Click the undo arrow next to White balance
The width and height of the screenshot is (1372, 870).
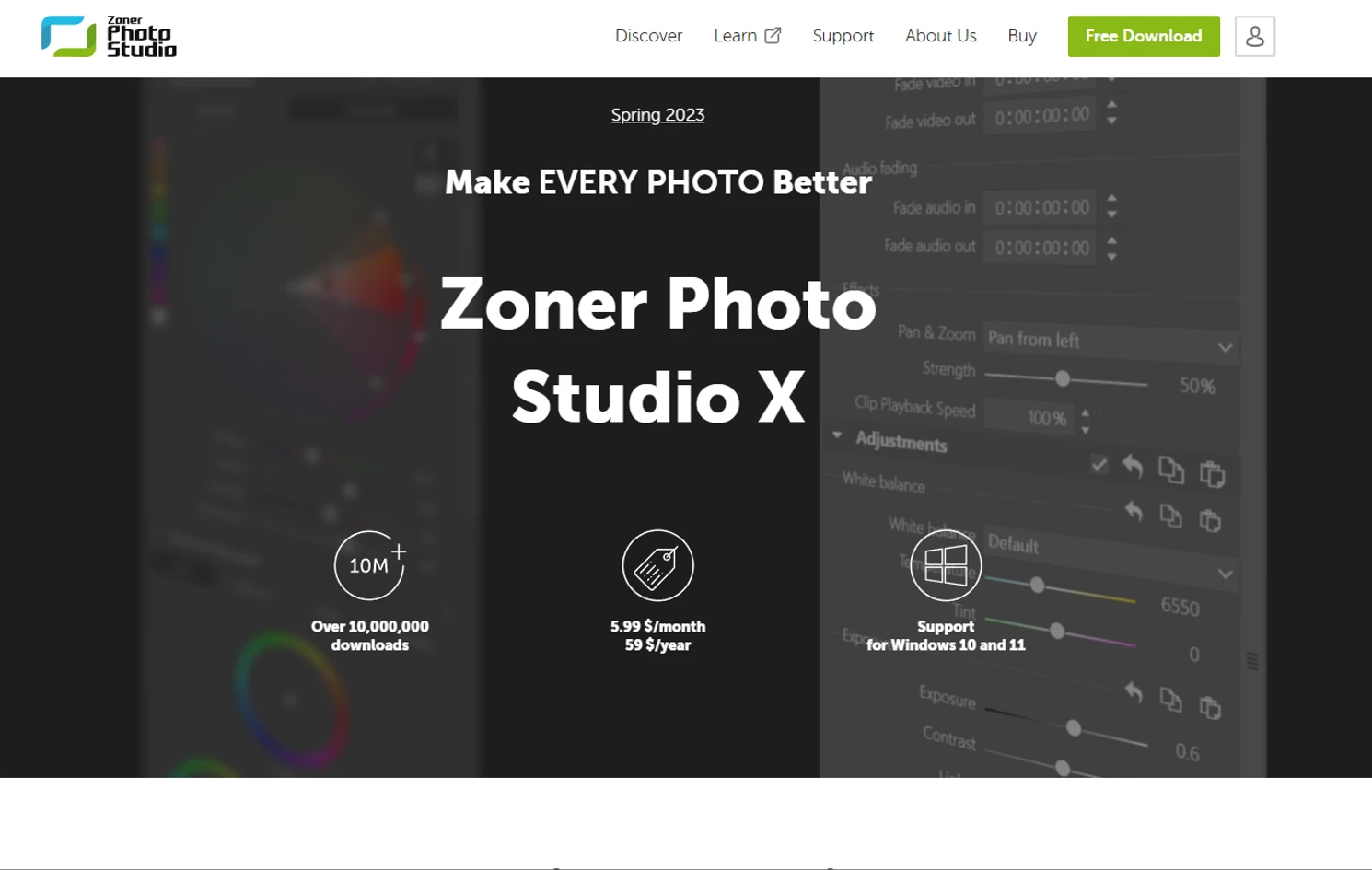[1134, 513]
